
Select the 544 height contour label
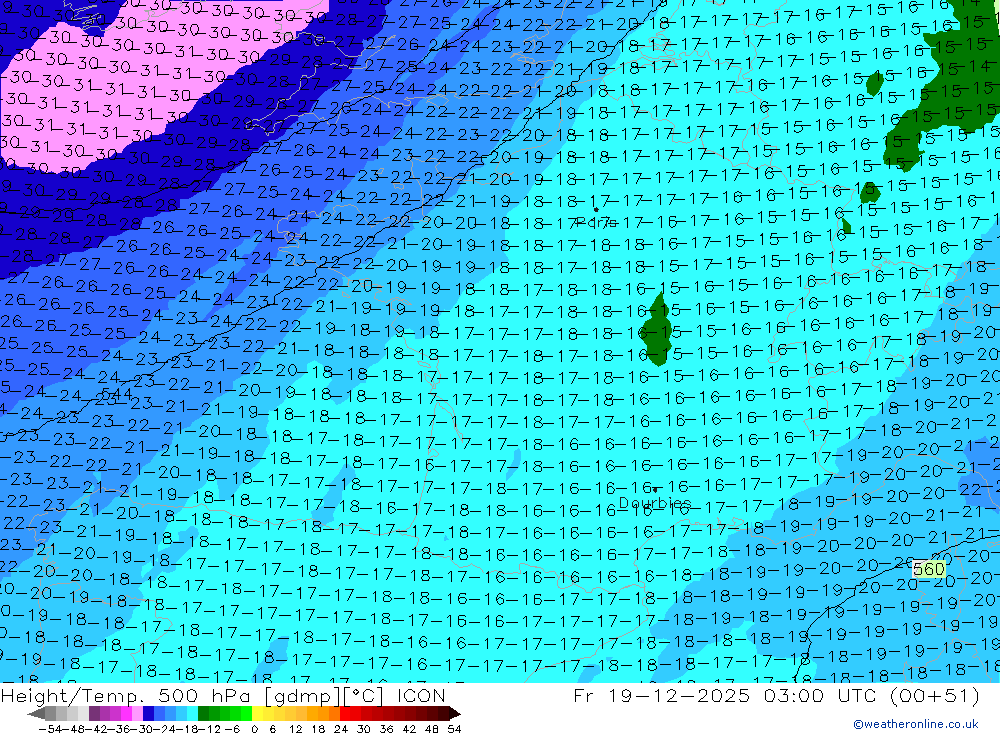coord(117,394)
